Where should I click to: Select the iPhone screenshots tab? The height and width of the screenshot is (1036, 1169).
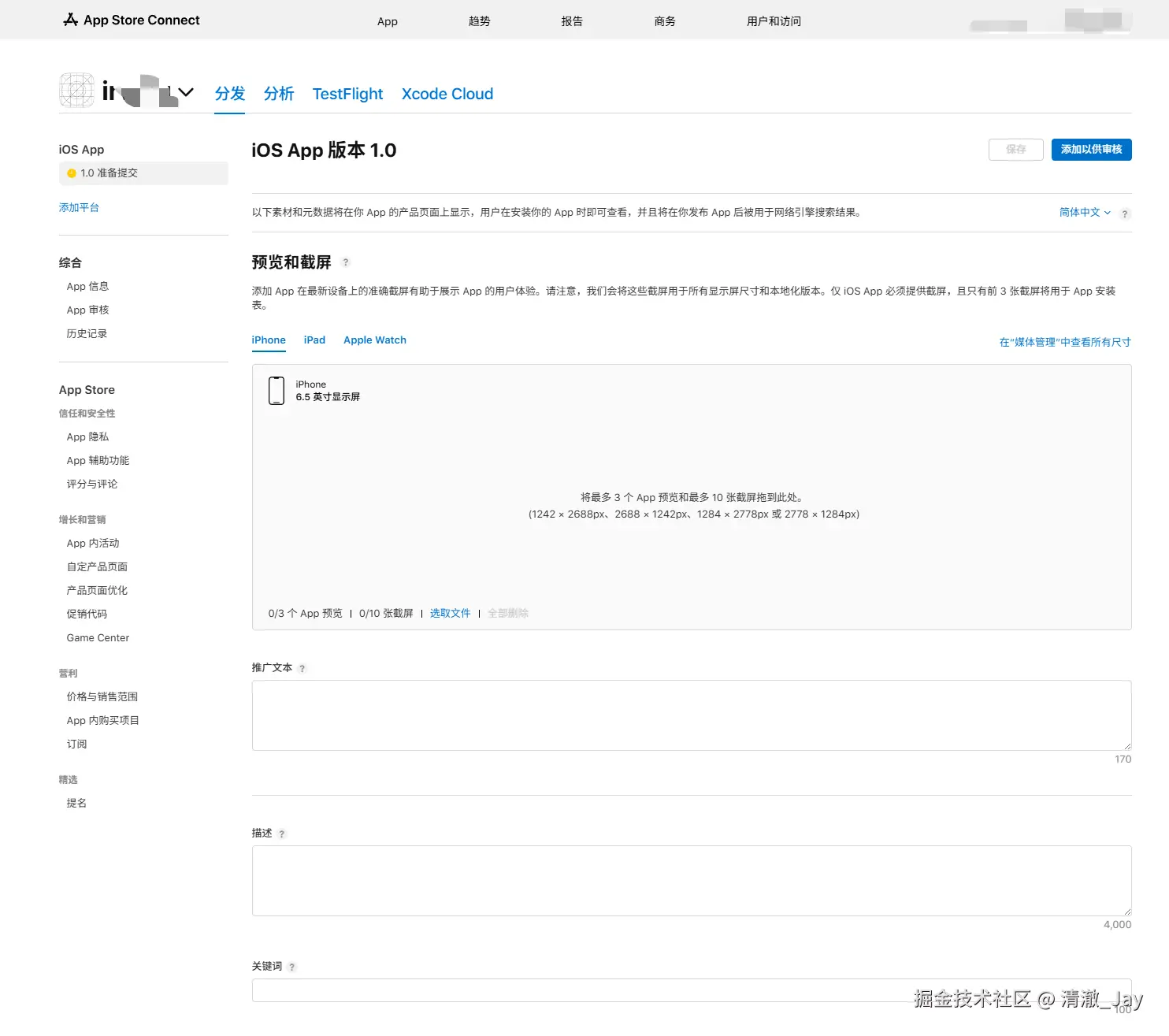[x=269, y=340]
